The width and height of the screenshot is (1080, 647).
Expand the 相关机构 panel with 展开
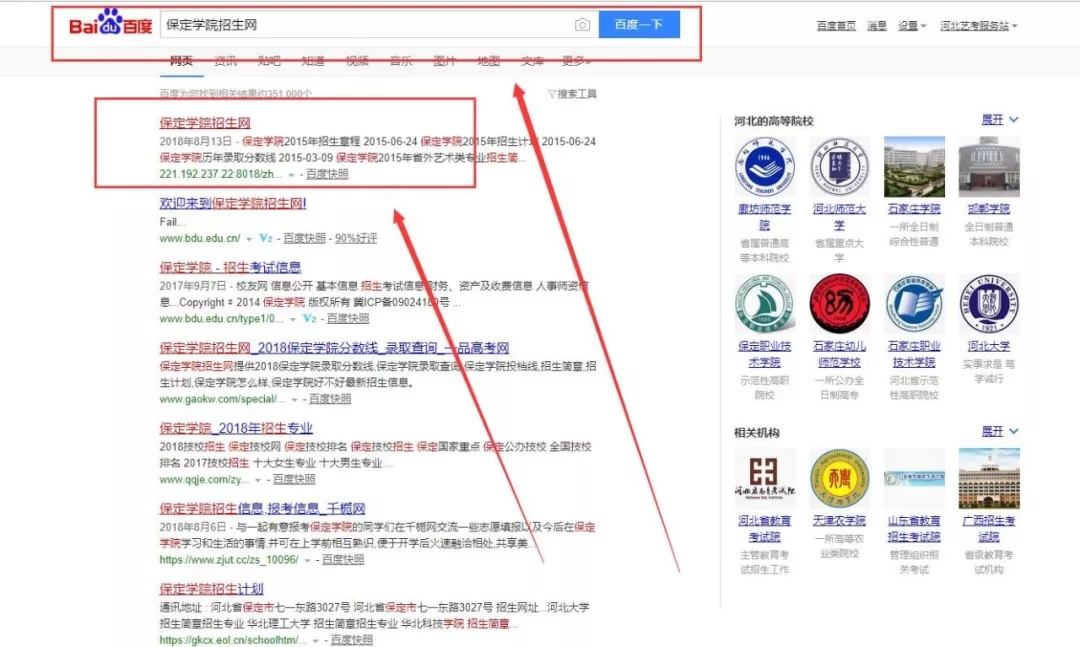point(999,431)
